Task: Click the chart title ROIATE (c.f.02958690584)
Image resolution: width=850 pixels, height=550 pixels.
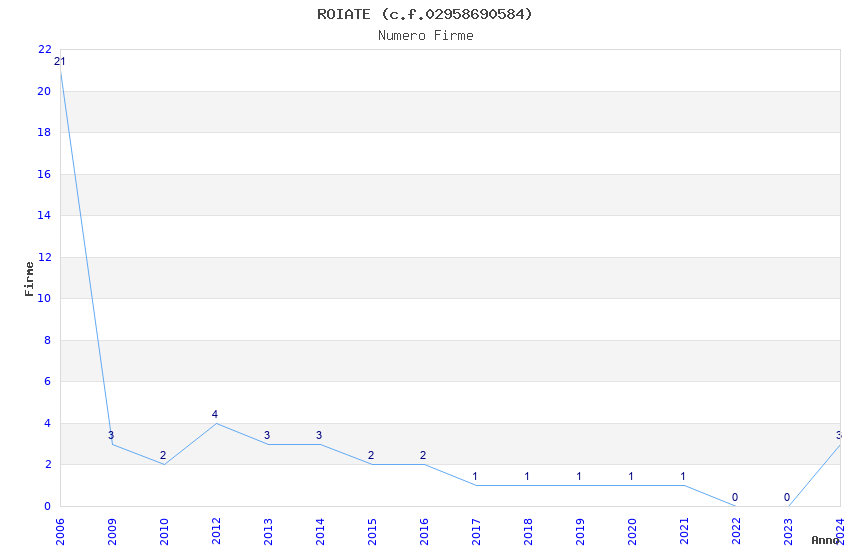Action: click(424, 14)
